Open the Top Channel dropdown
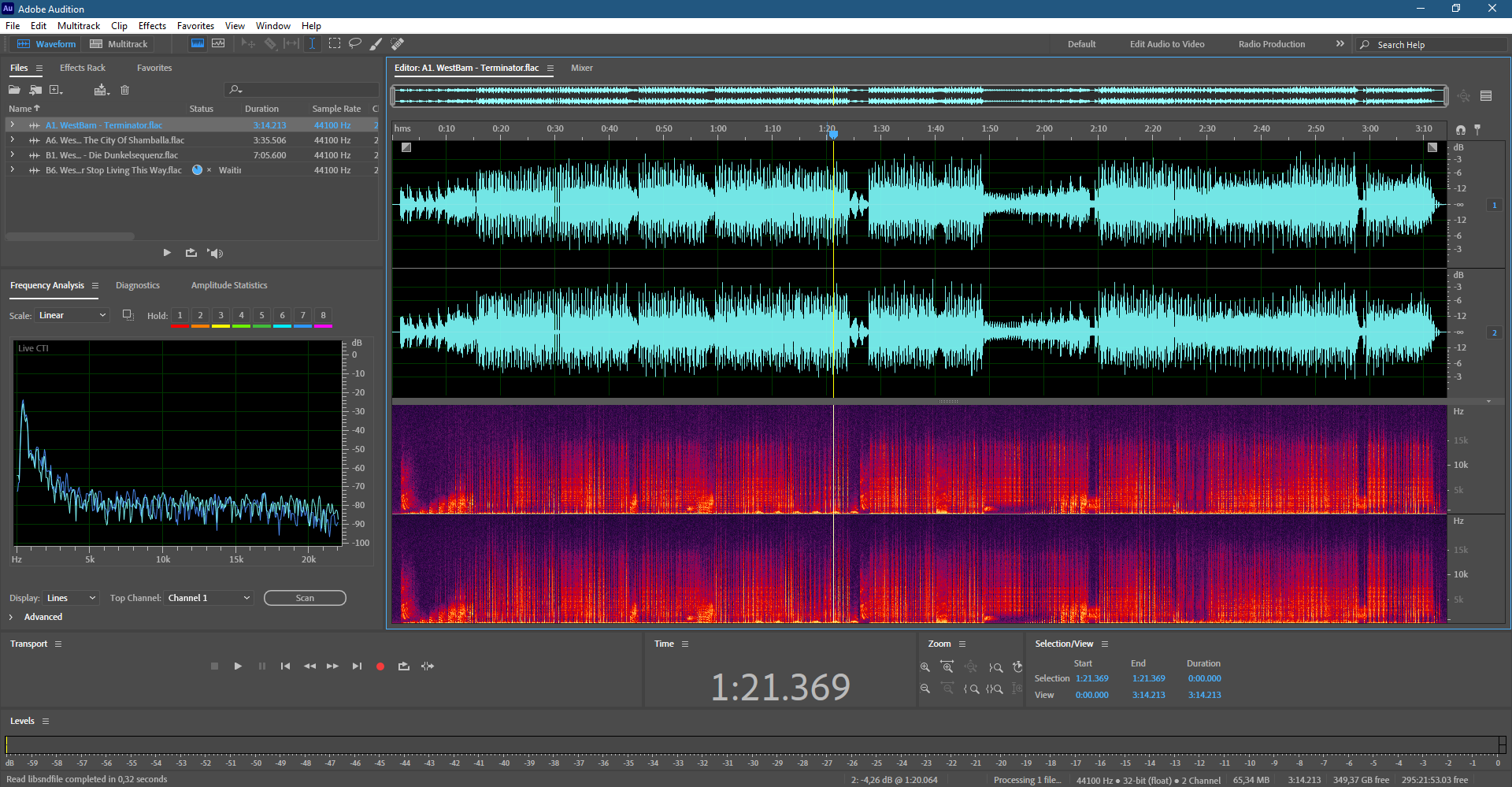Image resolution: width=1512 pixels, height=787 pixels. click(x=209, y=598)
